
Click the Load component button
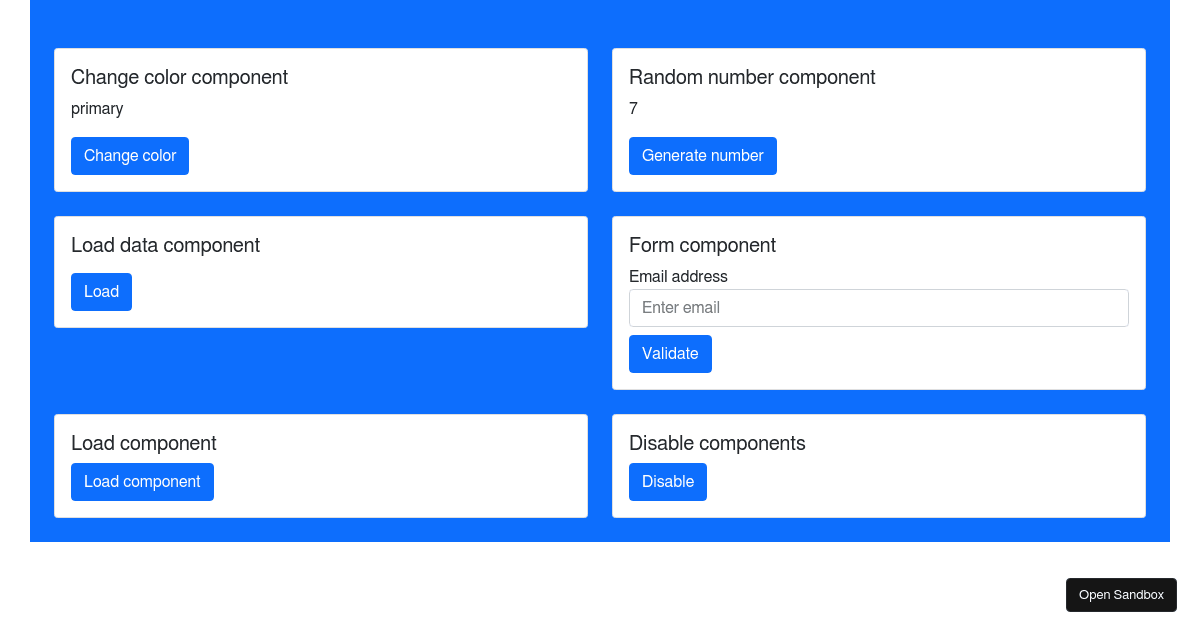coord(142,482)
